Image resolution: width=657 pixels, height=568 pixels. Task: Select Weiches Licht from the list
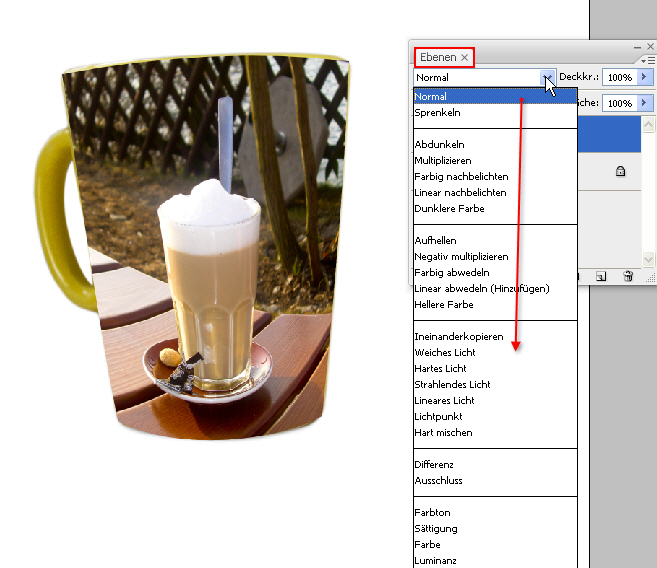[445, 353]
